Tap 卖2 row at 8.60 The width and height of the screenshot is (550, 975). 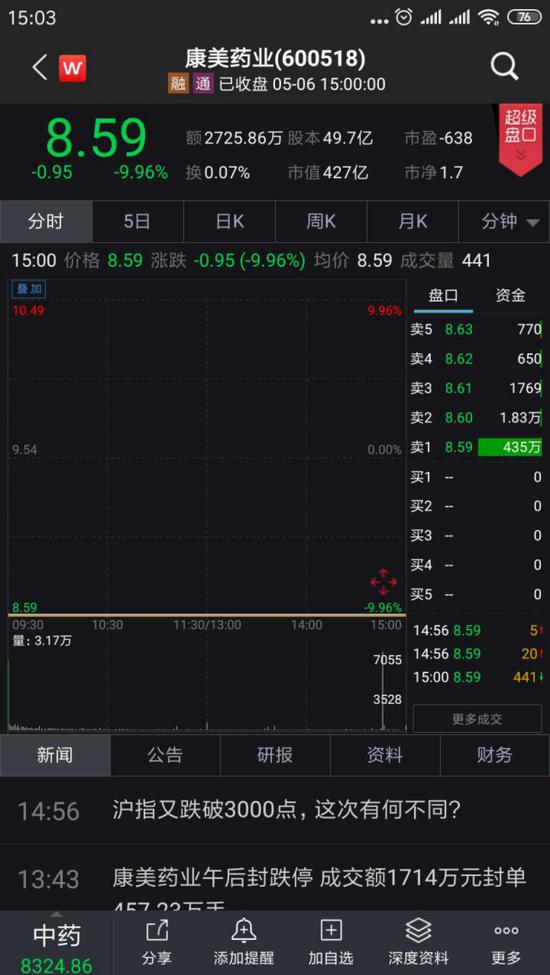tap(476, 418)
